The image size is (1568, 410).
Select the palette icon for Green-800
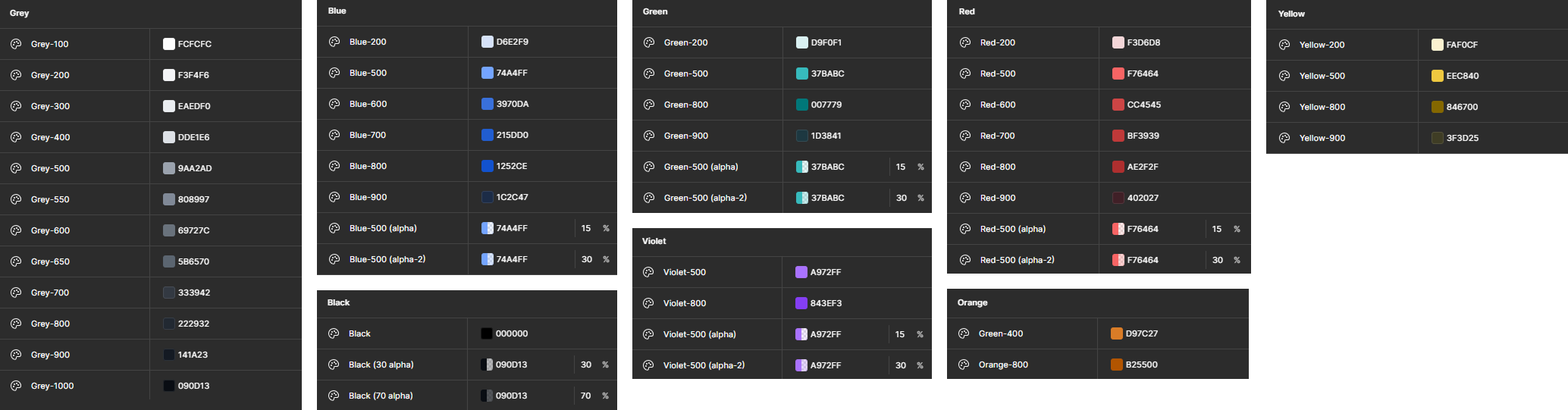tap(649, 105)
